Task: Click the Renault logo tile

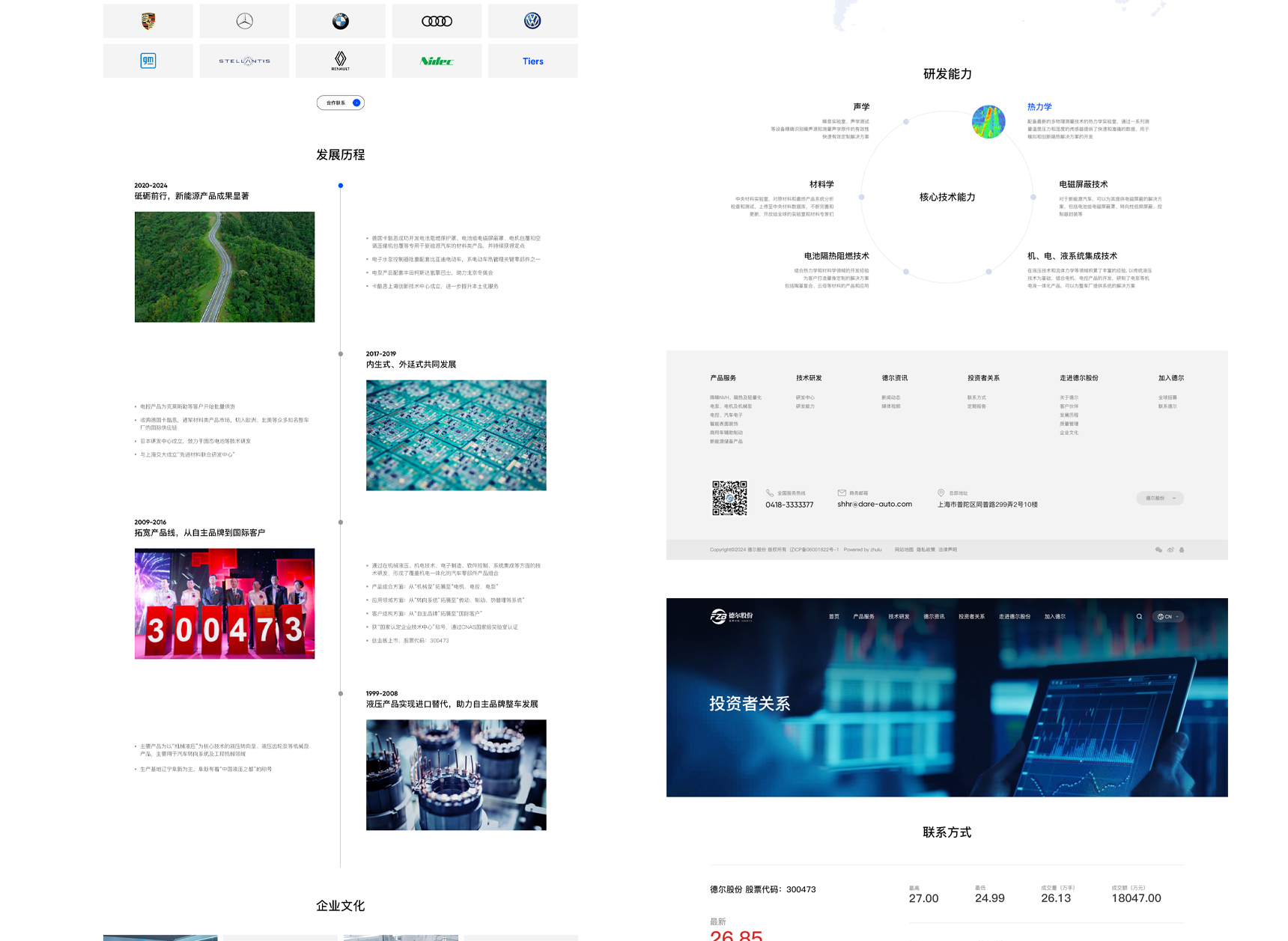Action: 341,61
